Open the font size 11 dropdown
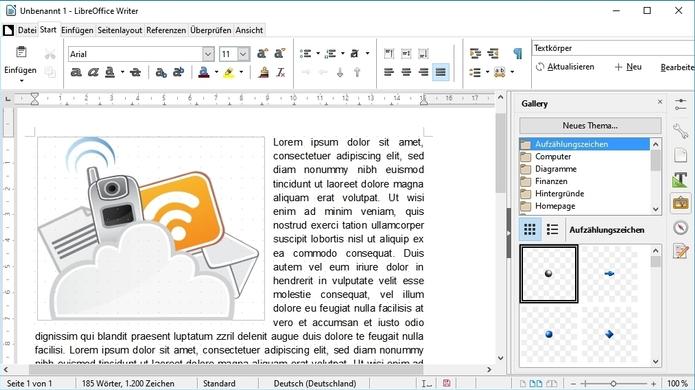Image resolution: width=695 pixels, height=390 pixels. point(243,54)
